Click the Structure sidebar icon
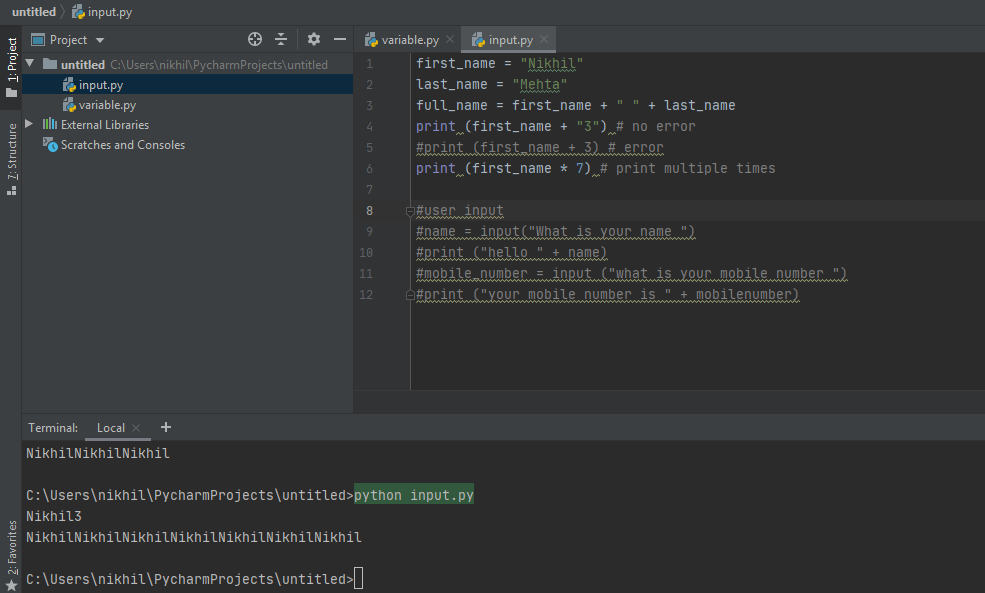985x593 pixels. click(11, 191)
